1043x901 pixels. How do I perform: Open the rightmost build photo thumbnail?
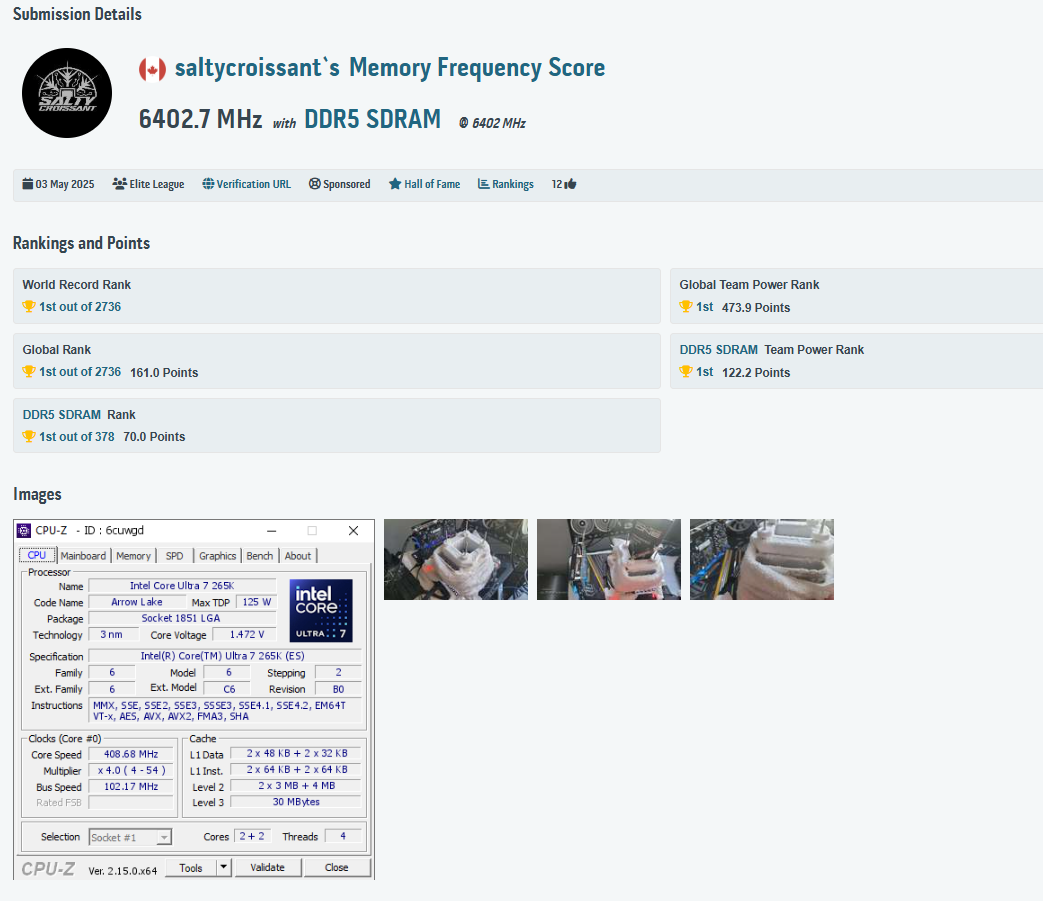(x=761, y=559)
